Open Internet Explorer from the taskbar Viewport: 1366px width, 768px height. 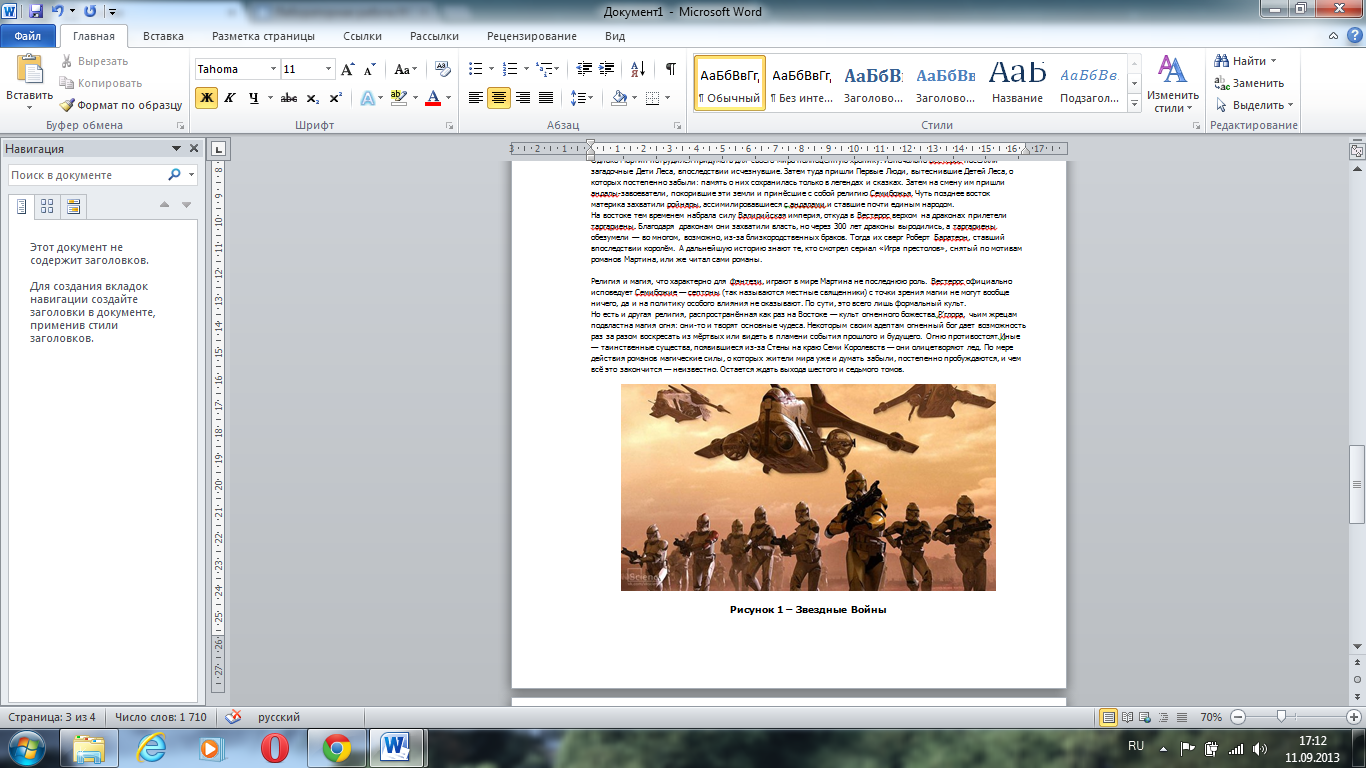(152, 748)
